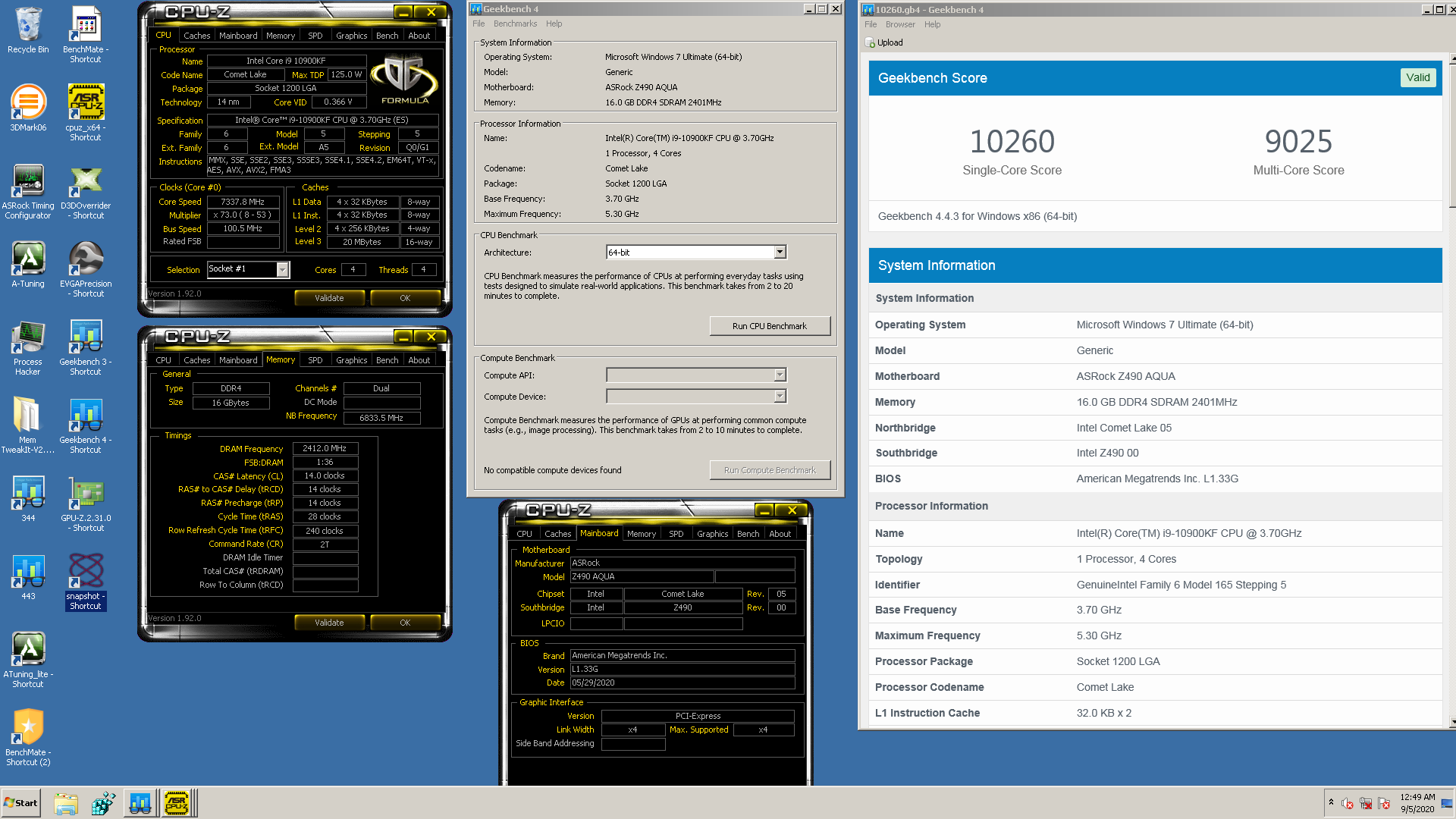Click the Single-Core Score 10260

coord(1012,141)
